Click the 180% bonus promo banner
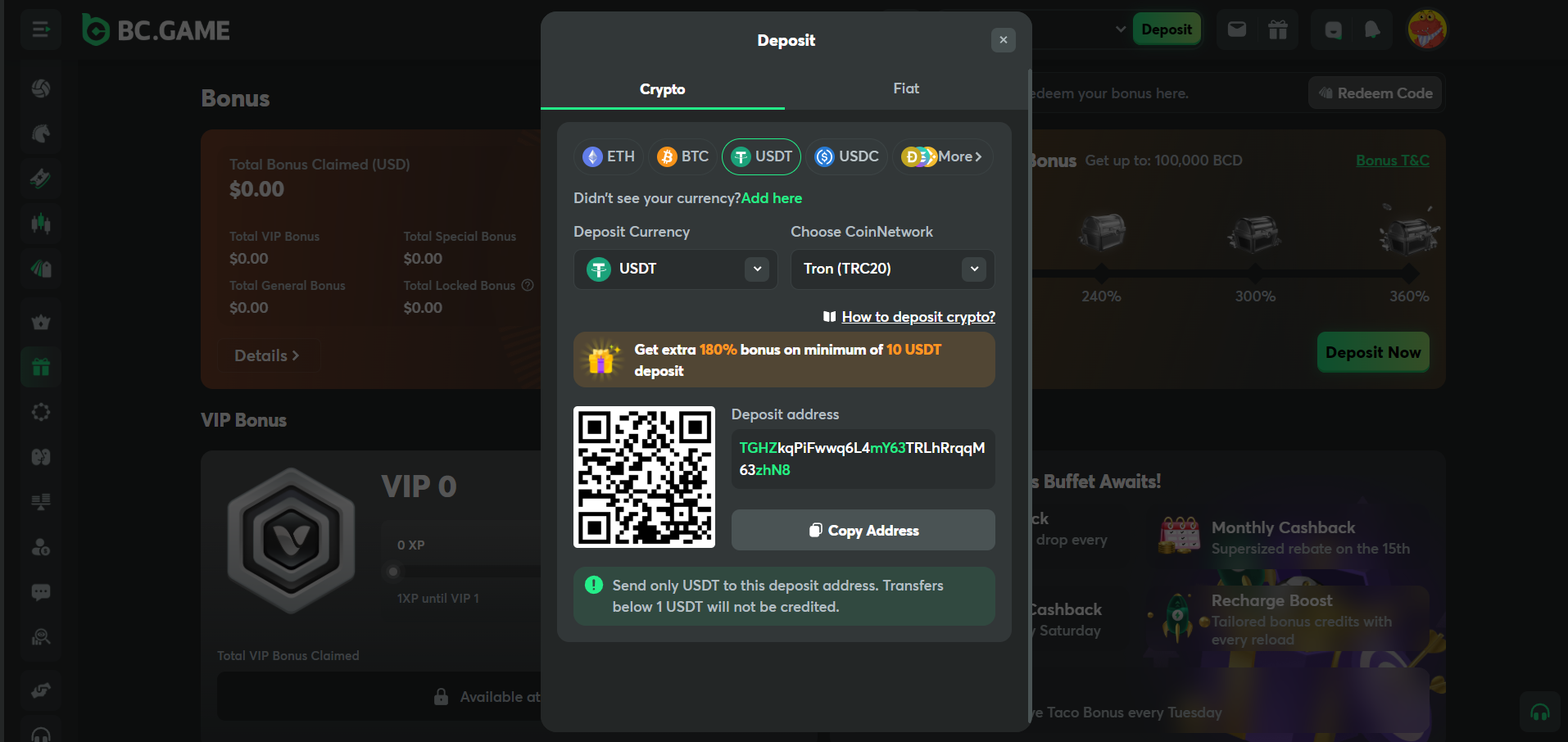1568x742 pixels. coord(784,360)
